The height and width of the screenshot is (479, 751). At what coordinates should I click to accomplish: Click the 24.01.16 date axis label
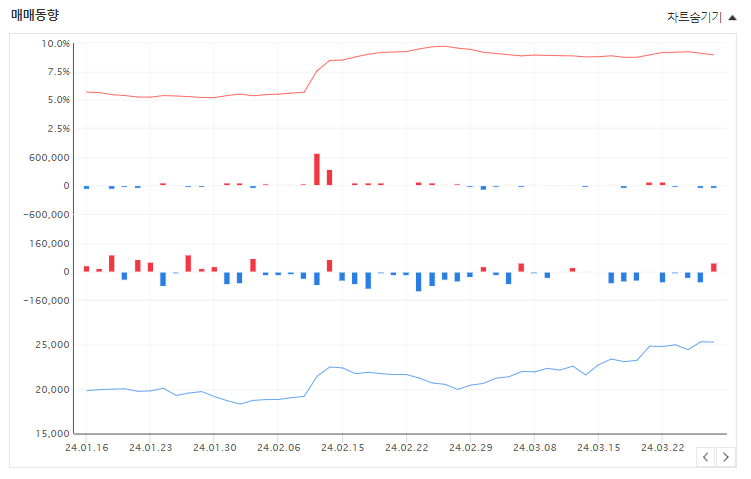tap(87, 447)
